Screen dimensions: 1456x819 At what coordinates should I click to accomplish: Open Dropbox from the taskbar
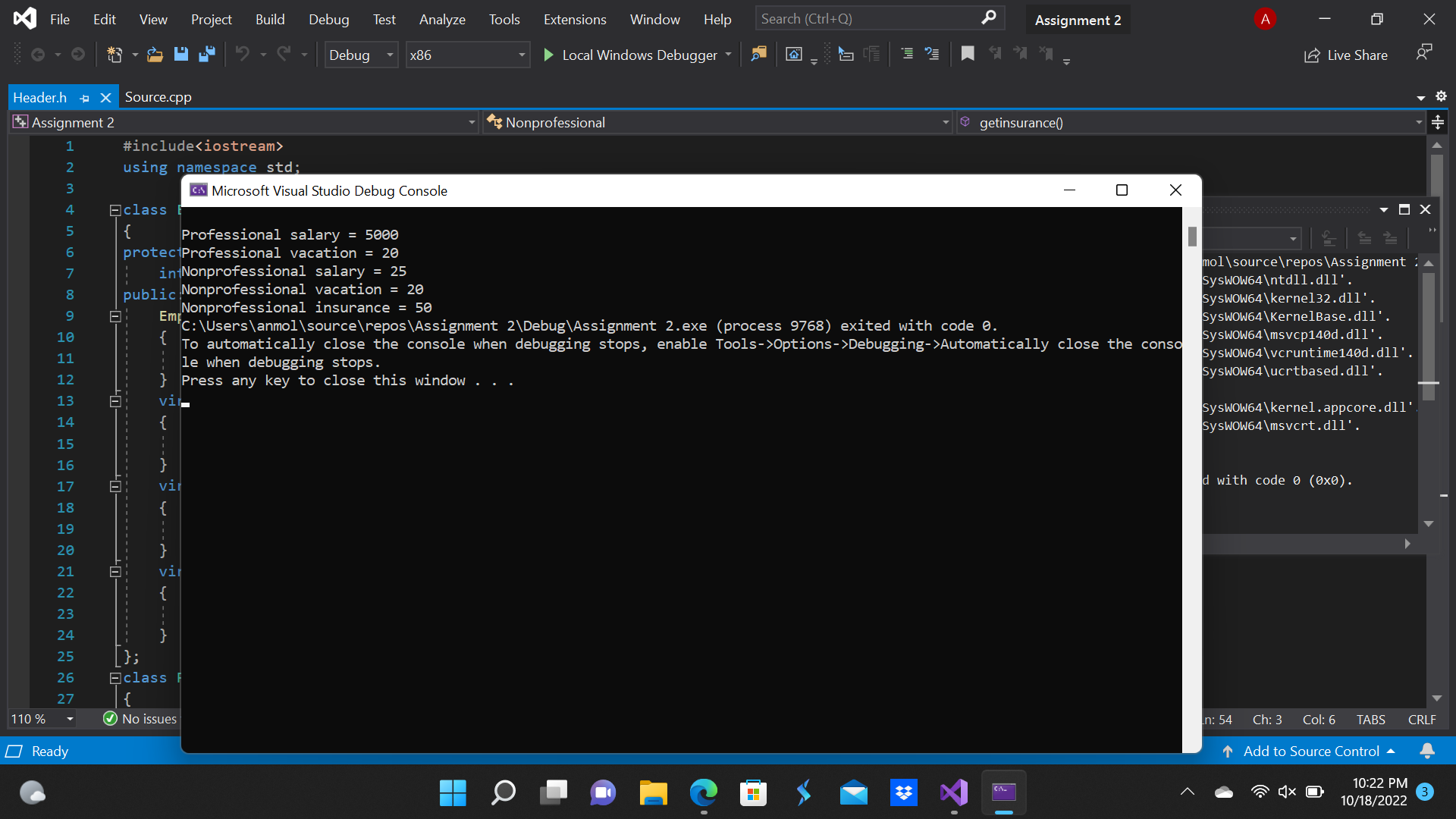(x=903, y=793)
